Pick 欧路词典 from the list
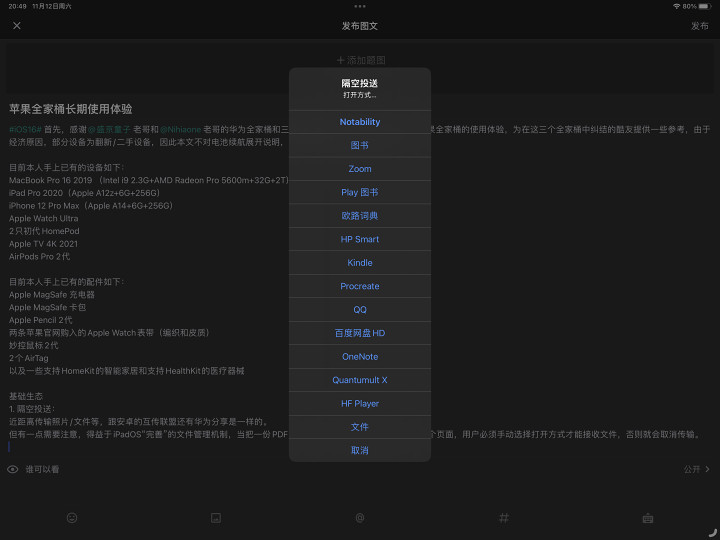 (x=360, y=215)
